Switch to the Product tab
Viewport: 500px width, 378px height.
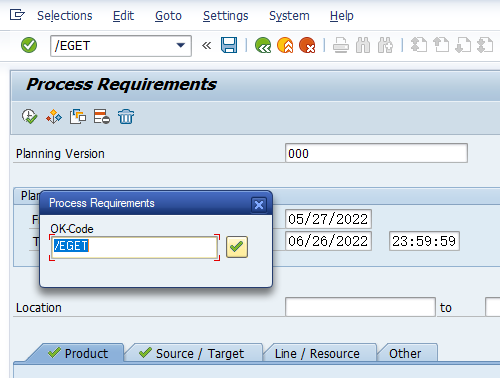click(77, 353)
